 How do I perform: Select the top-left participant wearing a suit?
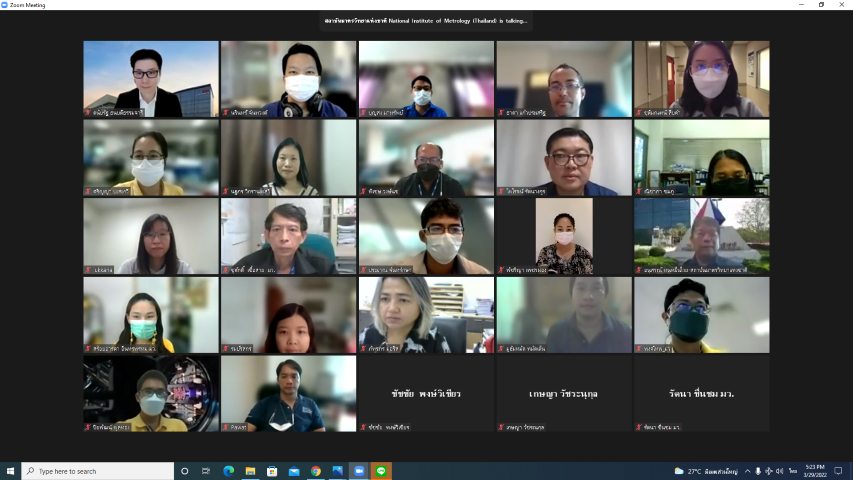click(x=151, y=79)
